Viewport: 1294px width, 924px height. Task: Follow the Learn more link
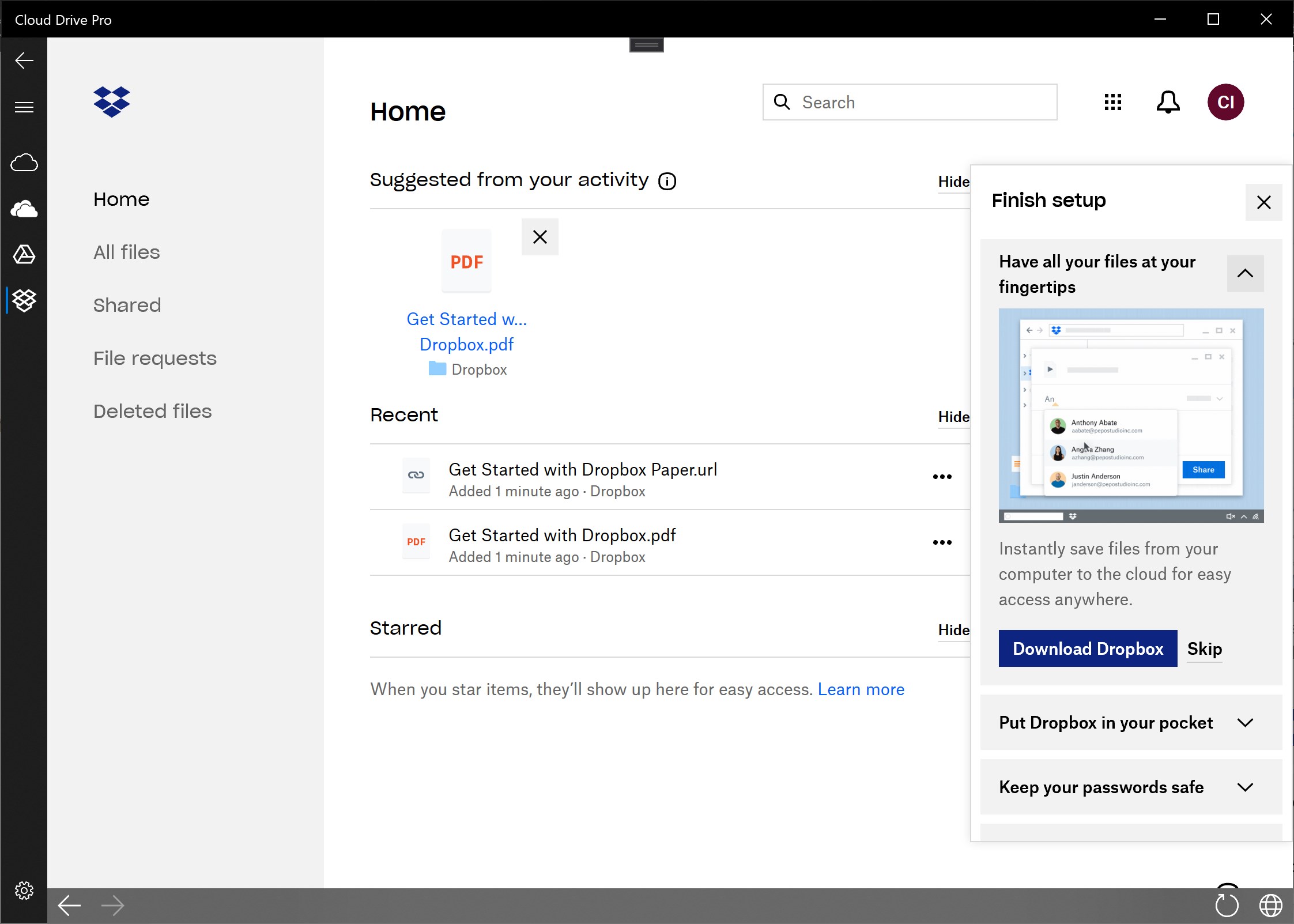861,689
